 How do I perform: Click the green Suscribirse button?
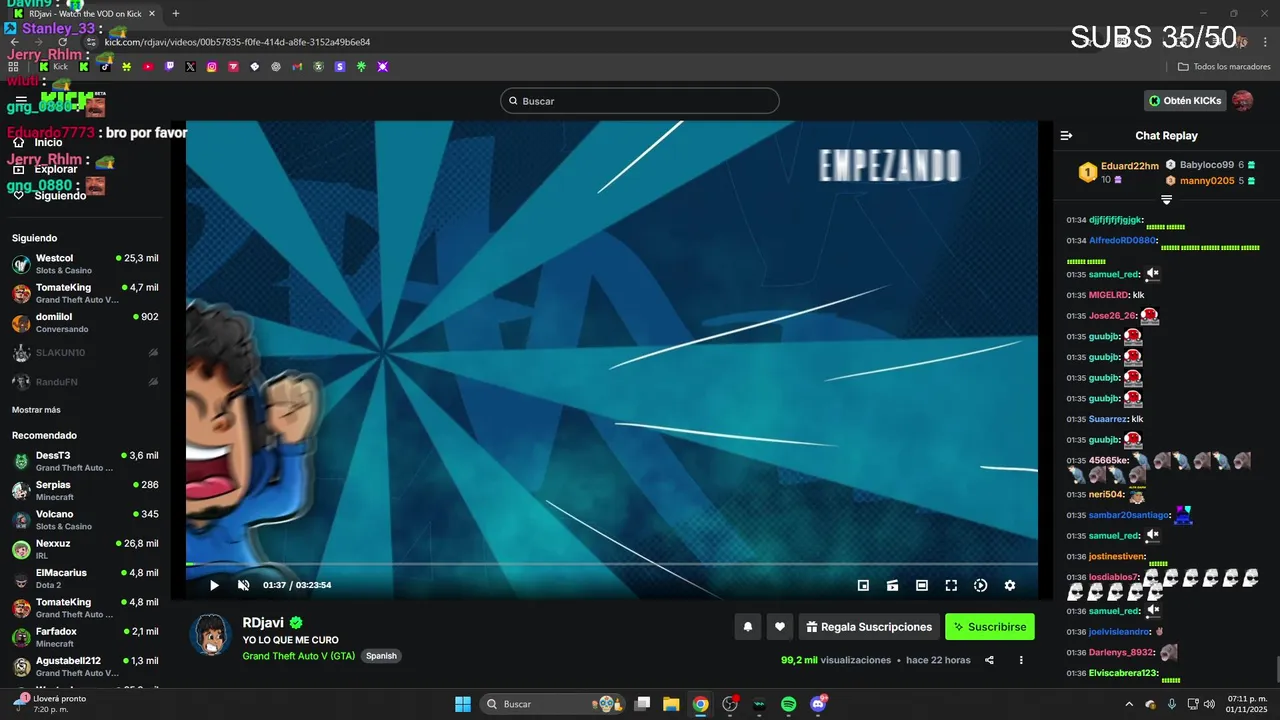[x=990, y=627]
